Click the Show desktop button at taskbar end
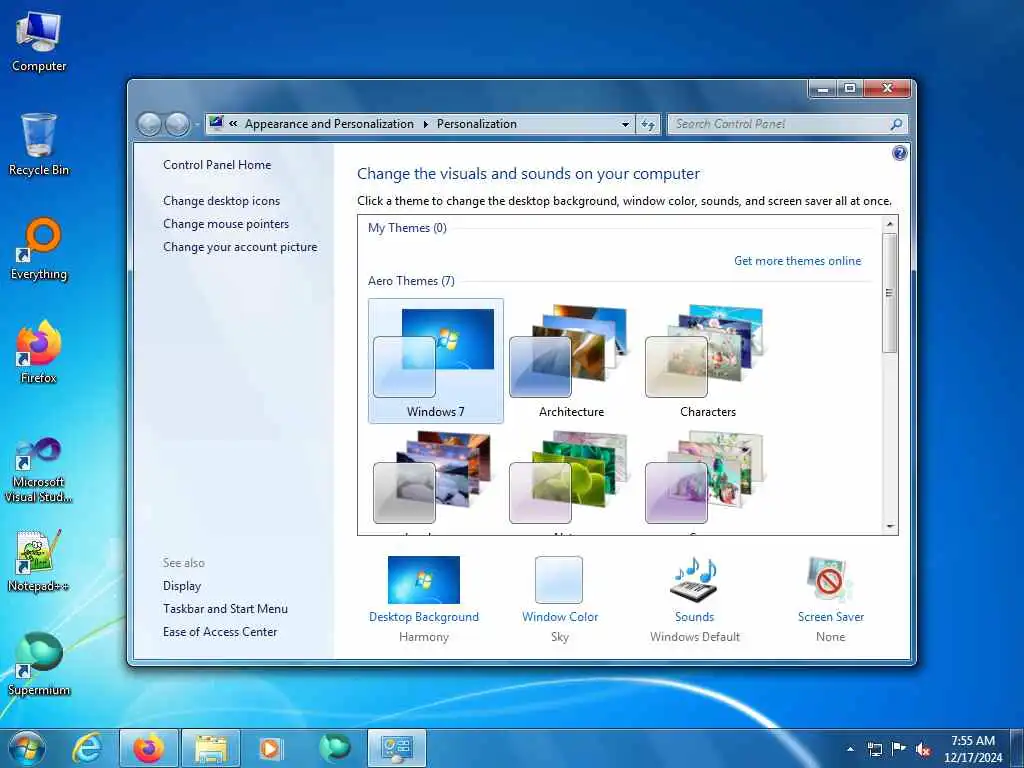Screen dimensions: 1024x768 pos(1017,748)
